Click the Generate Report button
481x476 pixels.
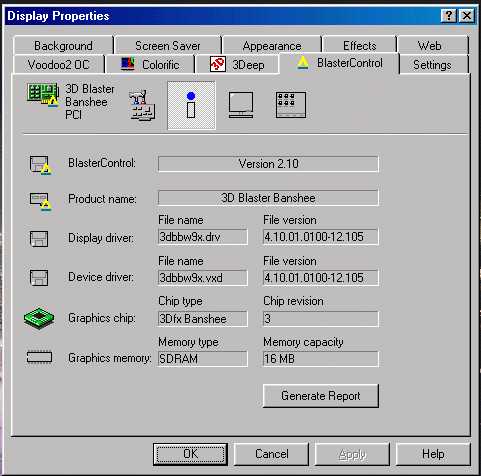(x=321, y=396)
